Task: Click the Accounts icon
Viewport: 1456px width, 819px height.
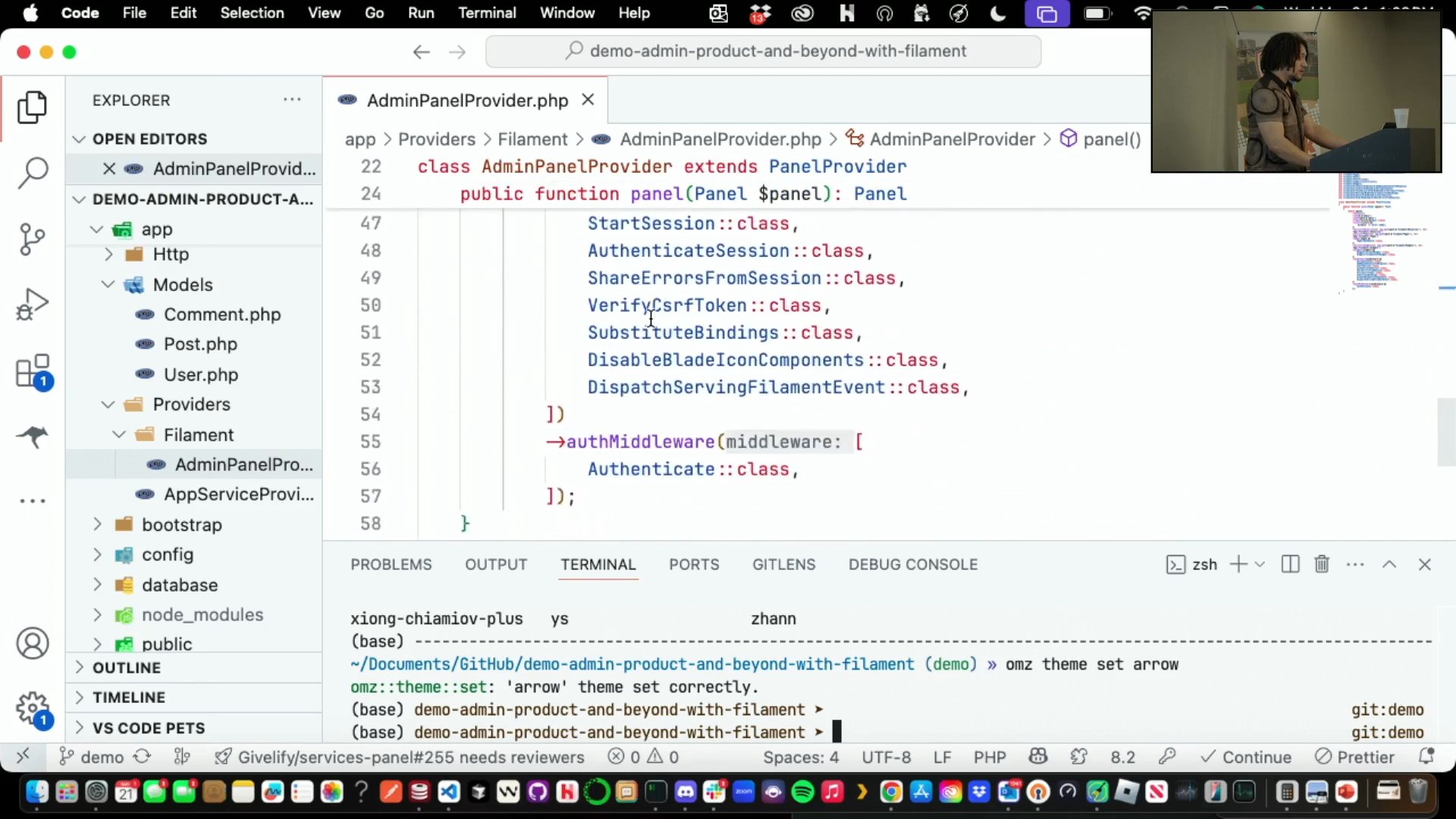Action: click(x=33, y=643)
